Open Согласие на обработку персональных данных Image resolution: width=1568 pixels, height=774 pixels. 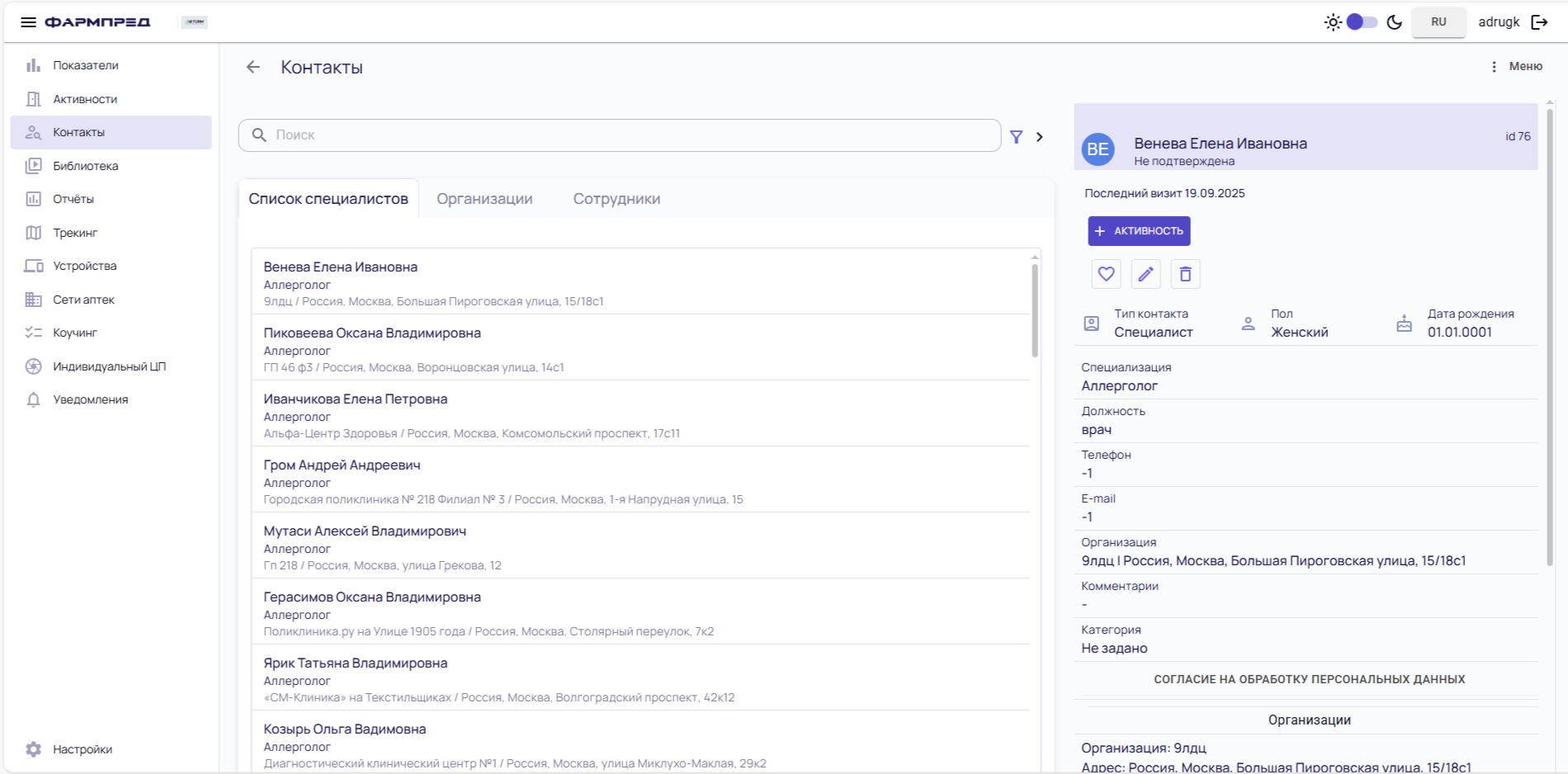(1309, 679)
